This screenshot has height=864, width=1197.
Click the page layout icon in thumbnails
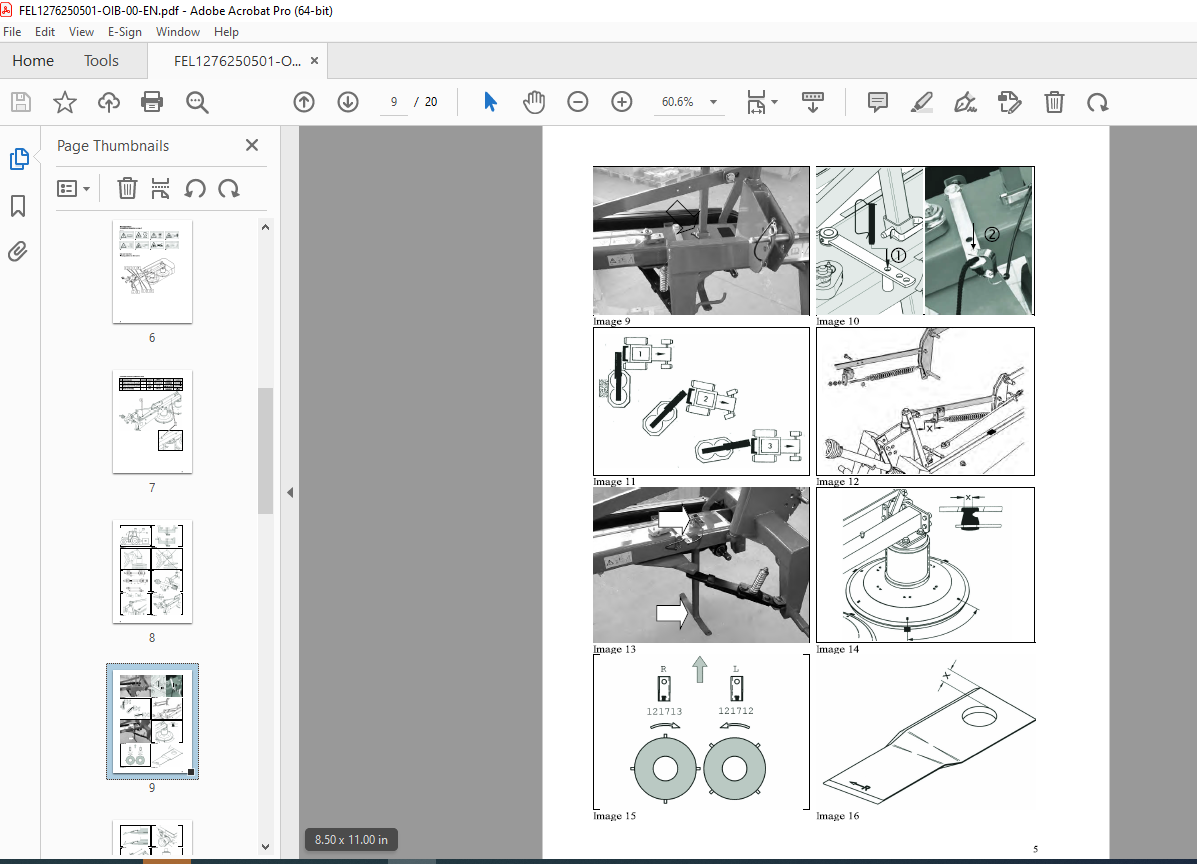pos(160,189)
